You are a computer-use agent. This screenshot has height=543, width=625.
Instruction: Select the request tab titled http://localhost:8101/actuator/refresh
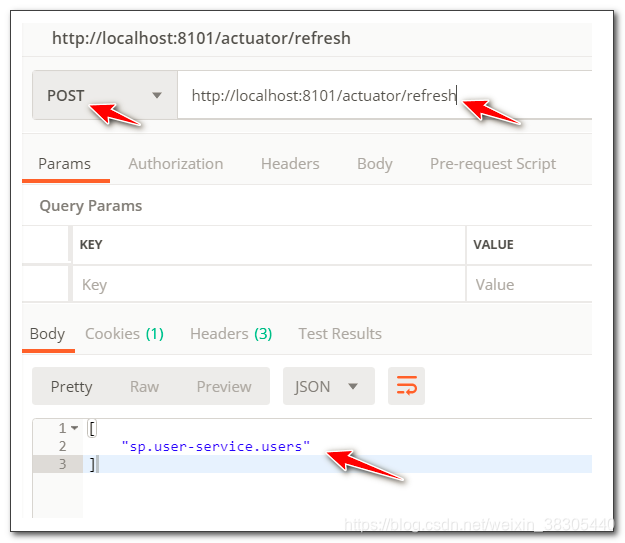point(201,38)
